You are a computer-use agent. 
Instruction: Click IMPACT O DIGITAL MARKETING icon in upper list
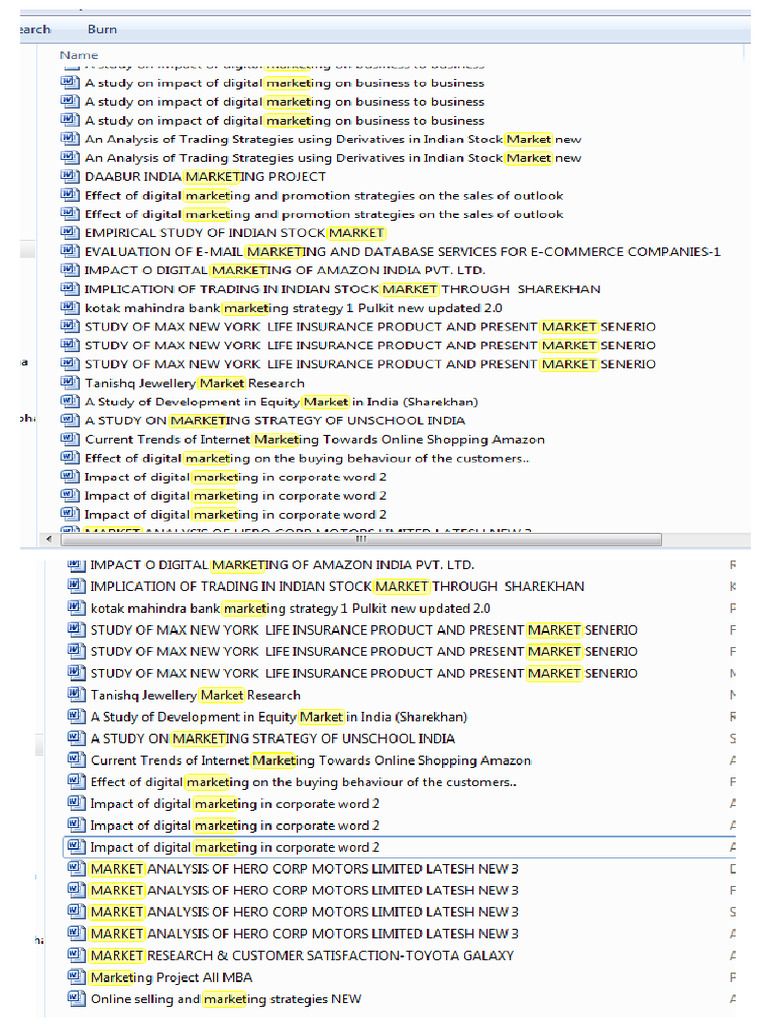[70, 270]
